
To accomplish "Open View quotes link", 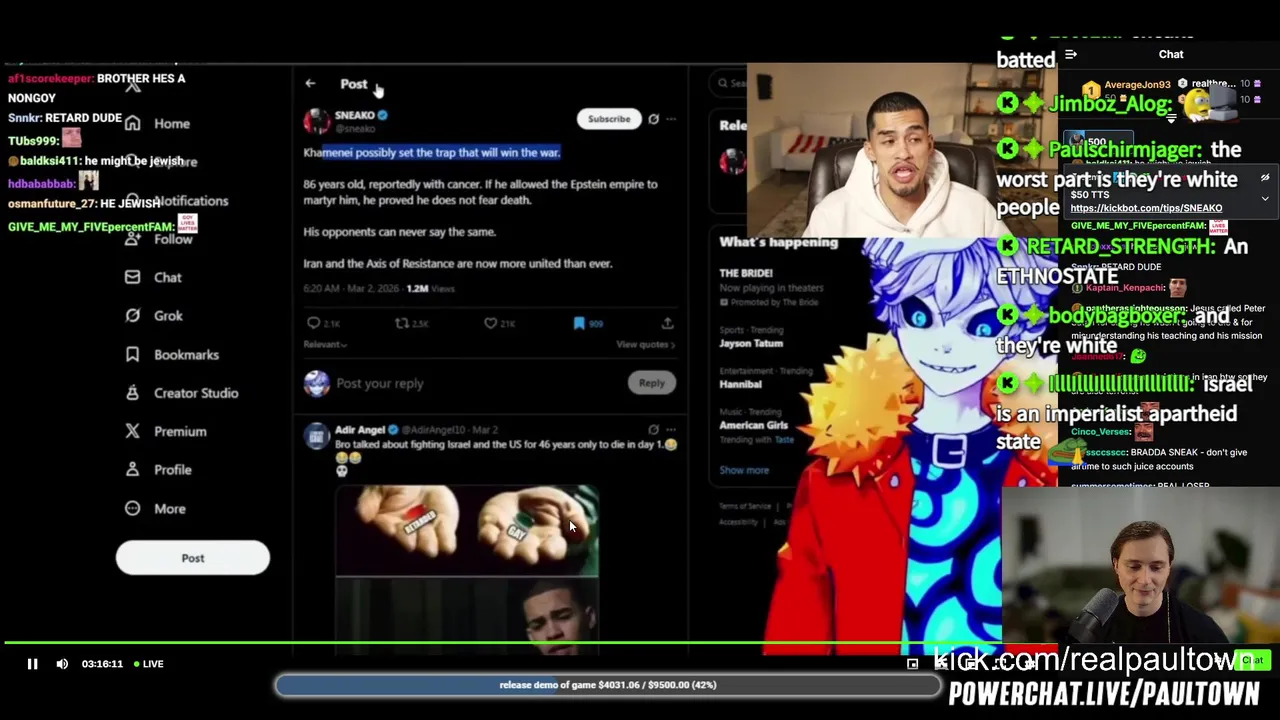I will point(645,344).
